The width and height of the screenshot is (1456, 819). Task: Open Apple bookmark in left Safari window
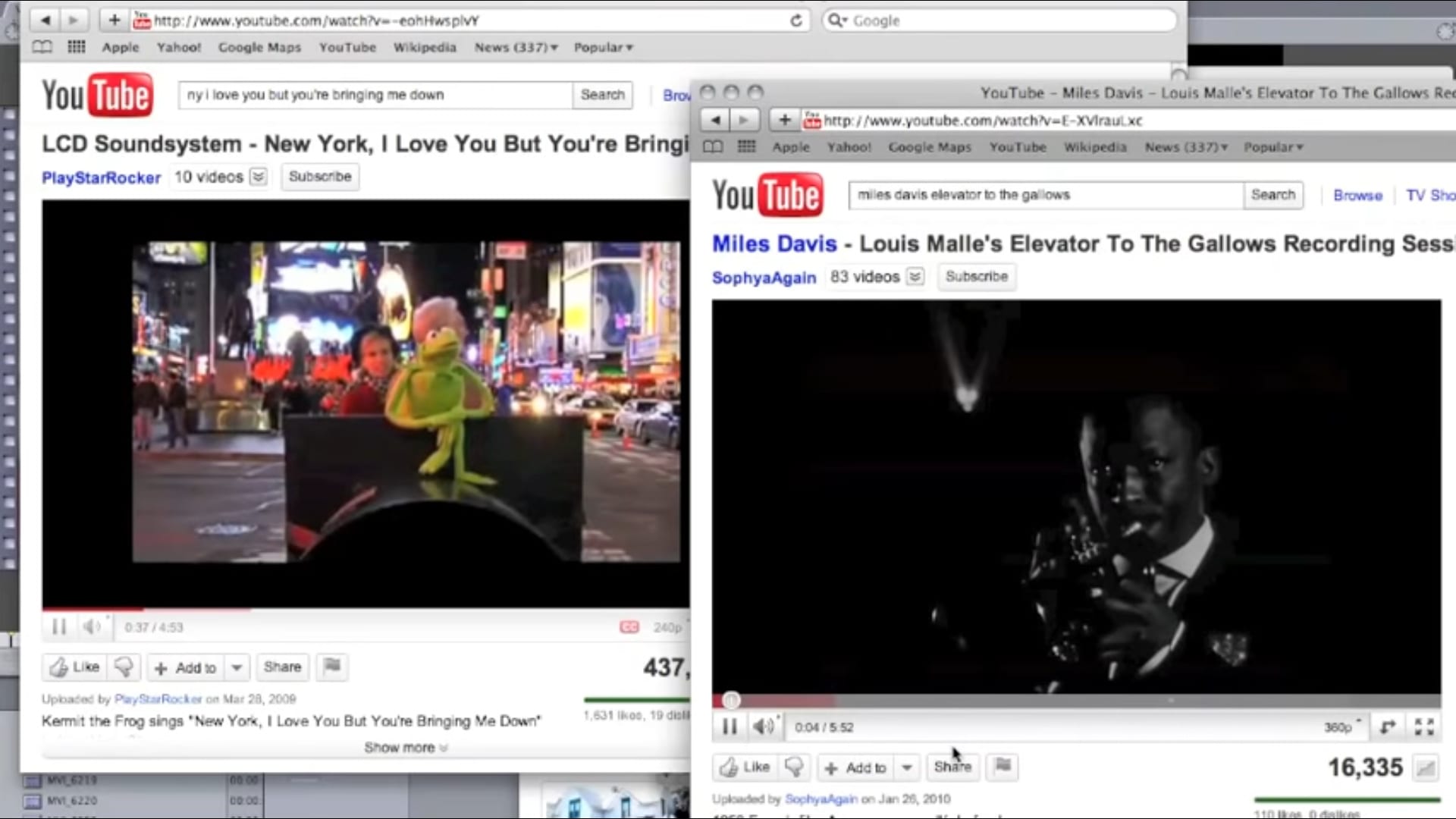[x=121, y=47]
